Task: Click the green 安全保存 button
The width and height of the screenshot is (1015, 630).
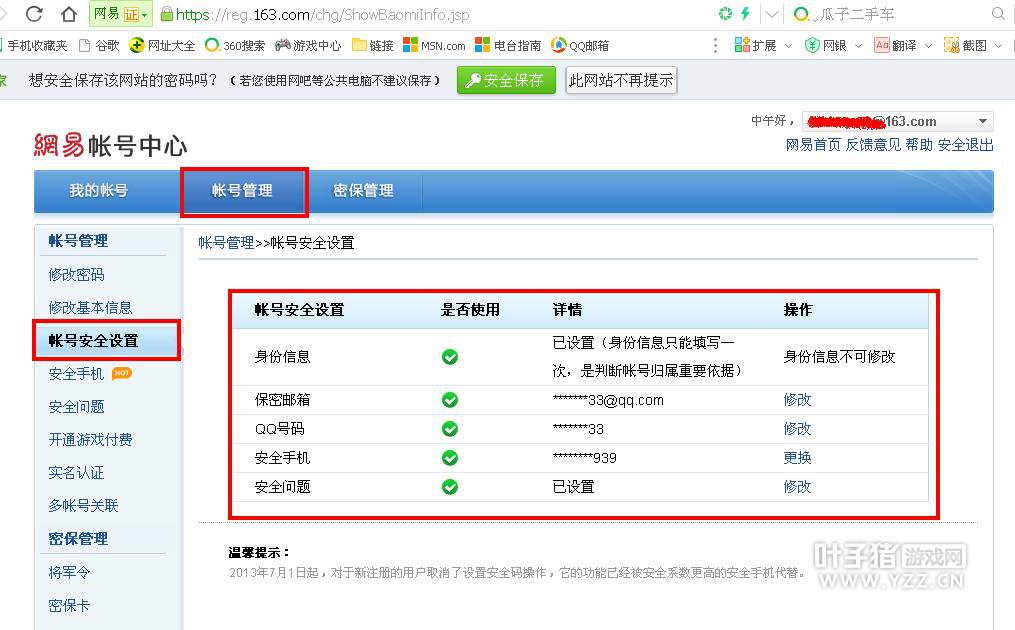Action: coord(505,80)
